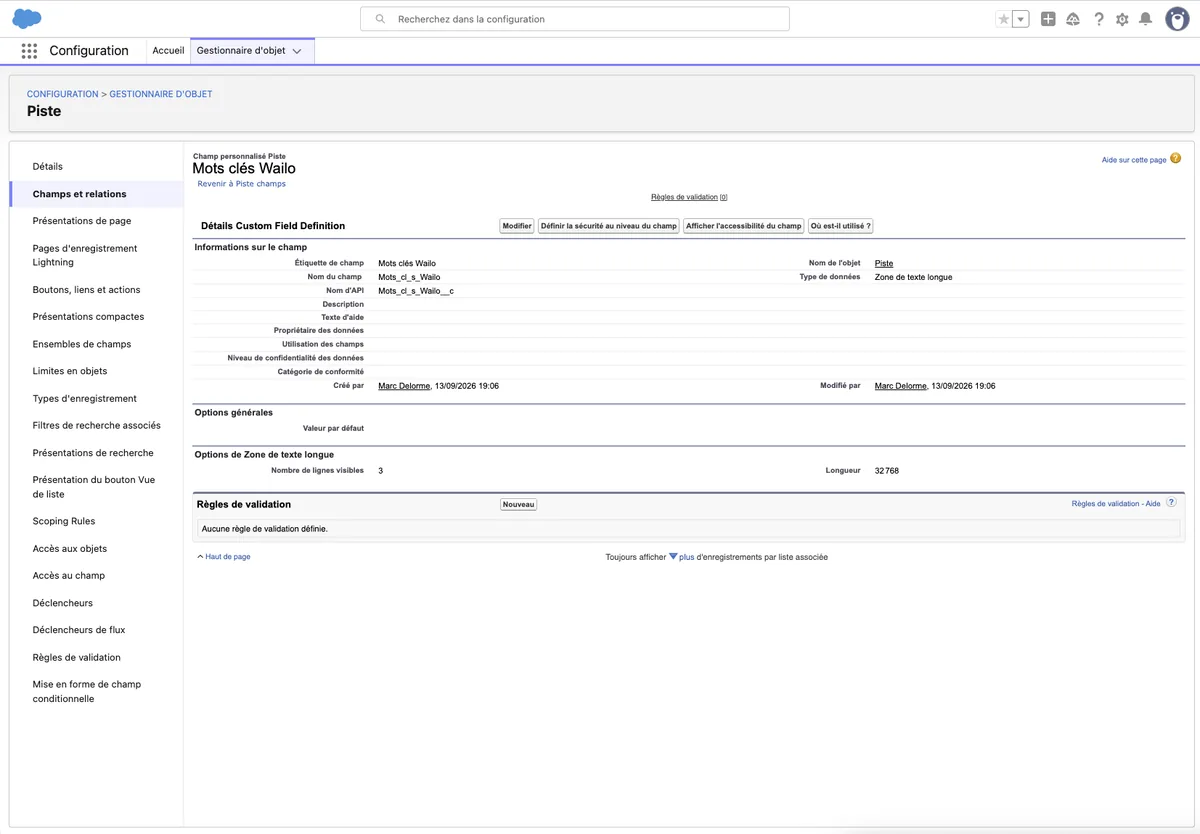1200x834 pixels.
Task: Click the favorites star icon
Action: click(x=1004, y=19)
